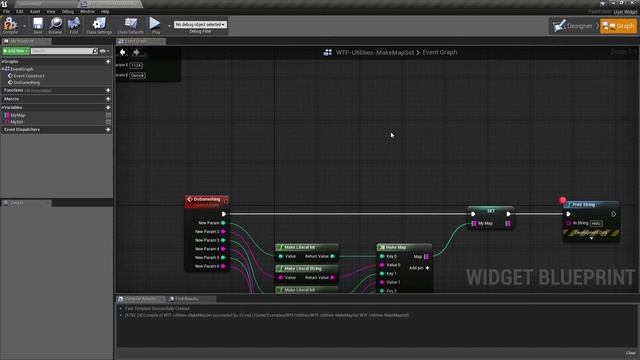Save the widget blueprint
The height and width of the screenshot is (360, 640).
pyautogui.click(x=38, y=25)
